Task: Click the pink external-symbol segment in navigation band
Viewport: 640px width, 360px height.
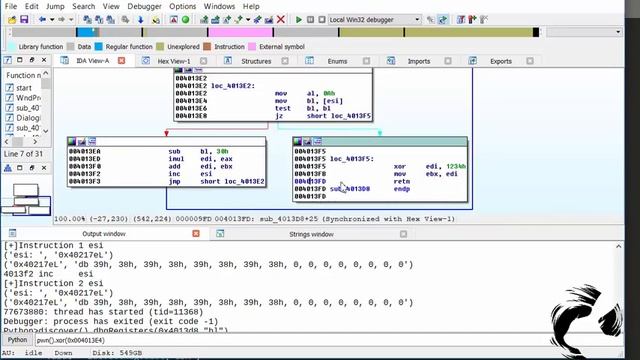Action: pos(240,32)
